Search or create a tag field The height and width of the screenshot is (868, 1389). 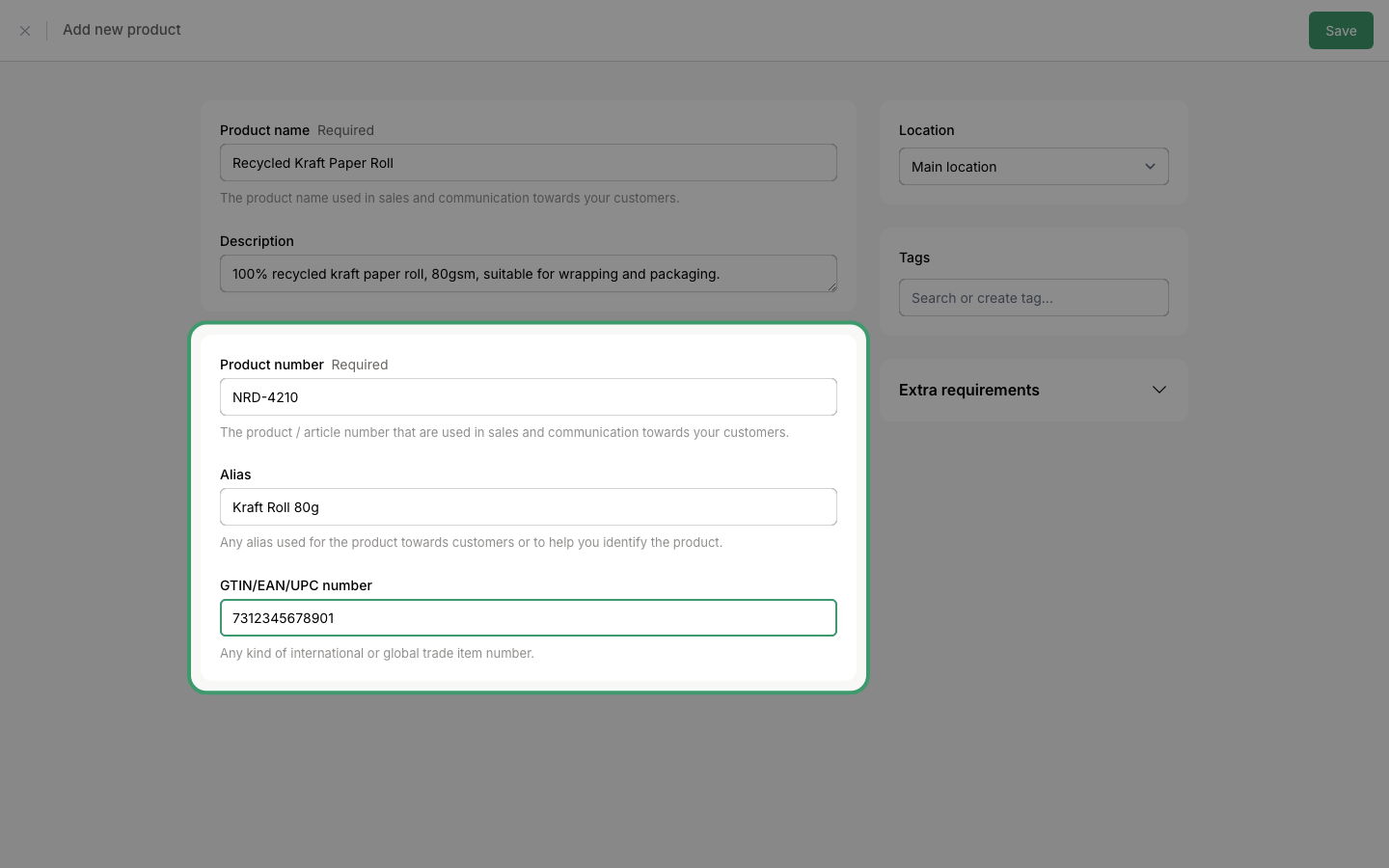click(1034, 298)
